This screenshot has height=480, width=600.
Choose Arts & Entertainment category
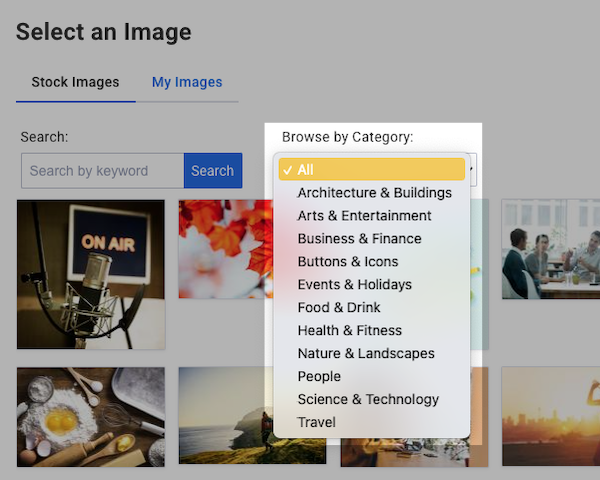coord(364,216)
